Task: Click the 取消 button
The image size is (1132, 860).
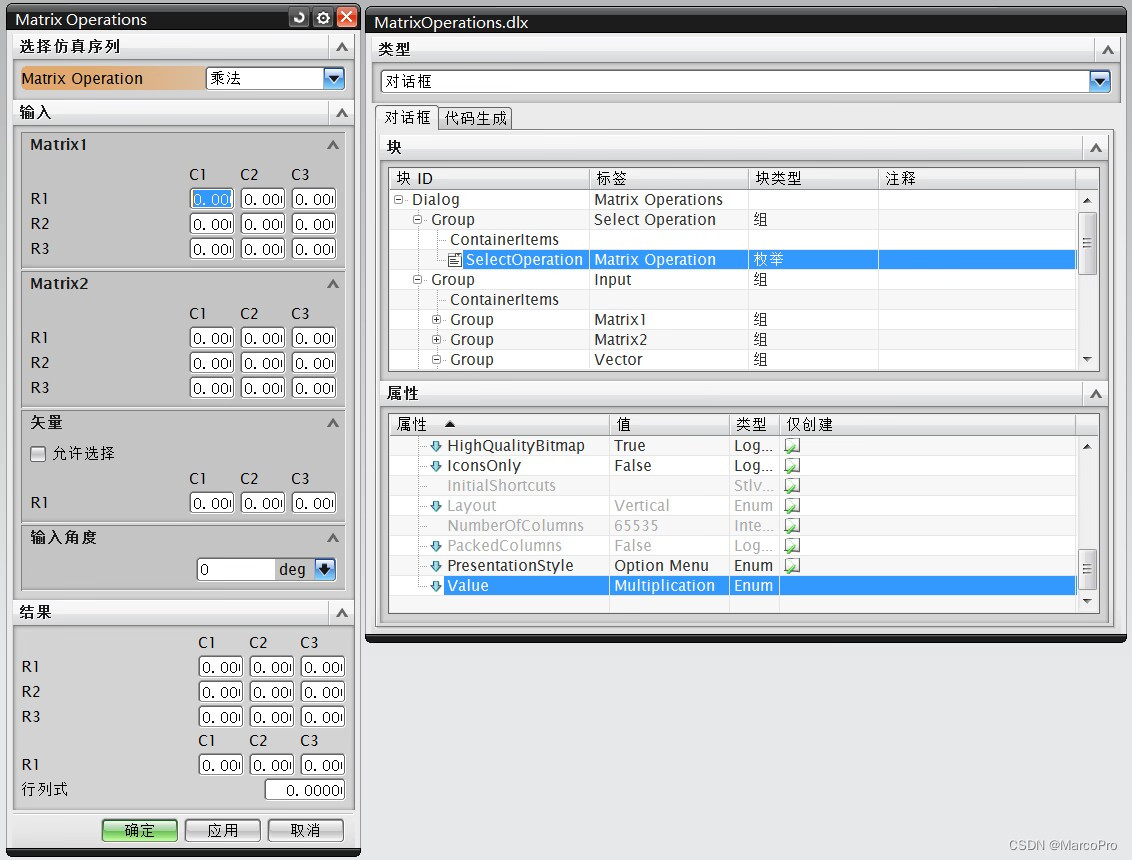Action: 305,828
